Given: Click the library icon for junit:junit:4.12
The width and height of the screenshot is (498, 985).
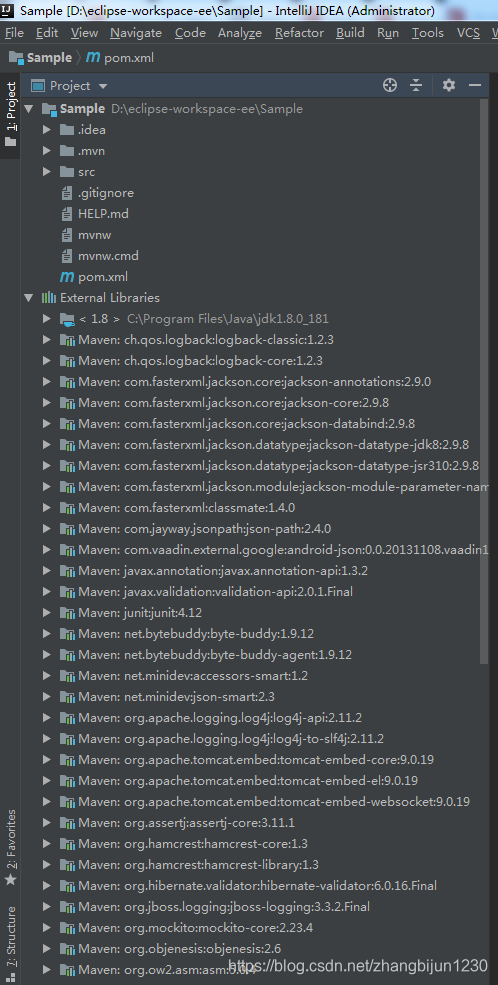Looking at the screenshot, I should point(67,612).
